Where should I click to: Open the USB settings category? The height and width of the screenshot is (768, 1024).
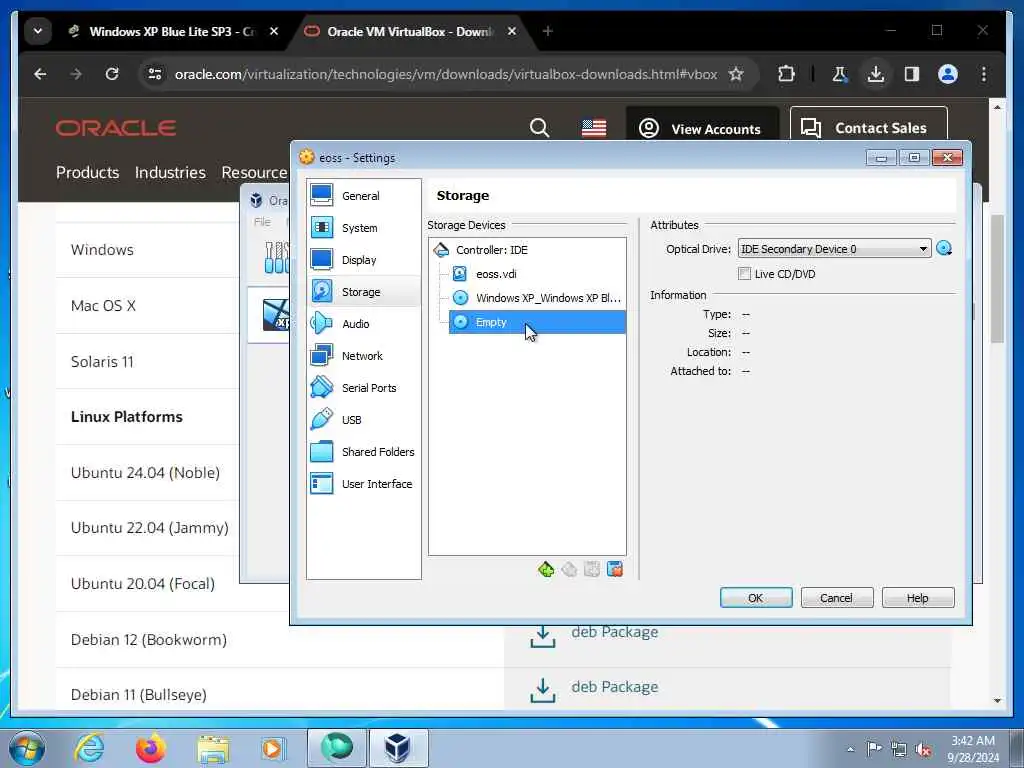(x=363, y=419)
